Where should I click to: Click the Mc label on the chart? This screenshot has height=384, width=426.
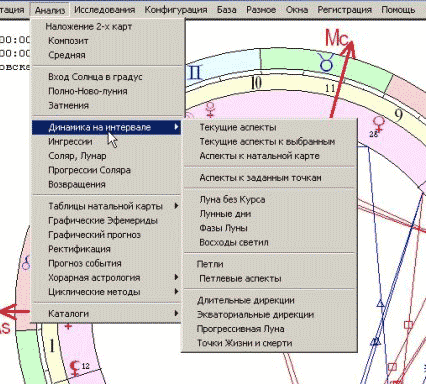click(337, 38)
